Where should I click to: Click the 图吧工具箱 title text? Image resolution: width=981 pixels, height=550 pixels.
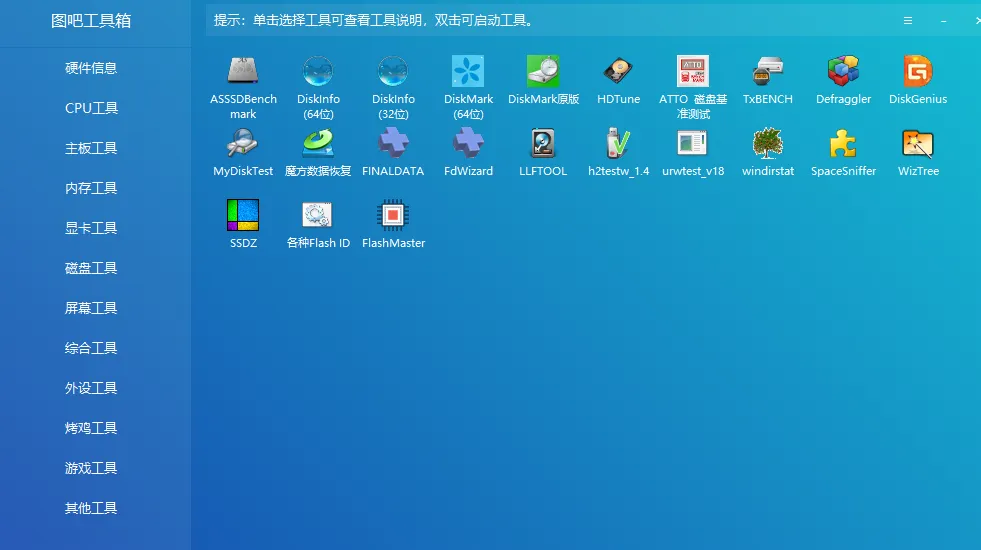pyautogui.click(x=91, y=21)
